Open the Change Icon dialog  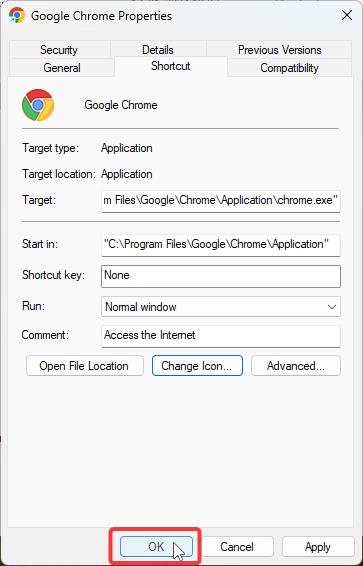coord(197,366)
